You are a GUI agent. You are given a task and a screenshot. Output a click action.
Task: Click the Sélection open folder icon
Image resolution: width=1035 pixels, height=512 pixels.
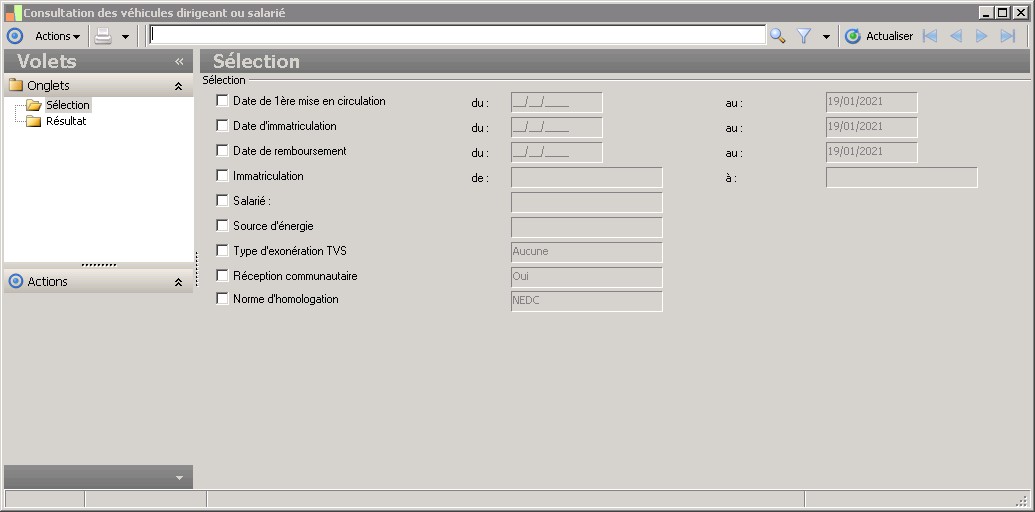coord(34,105)
